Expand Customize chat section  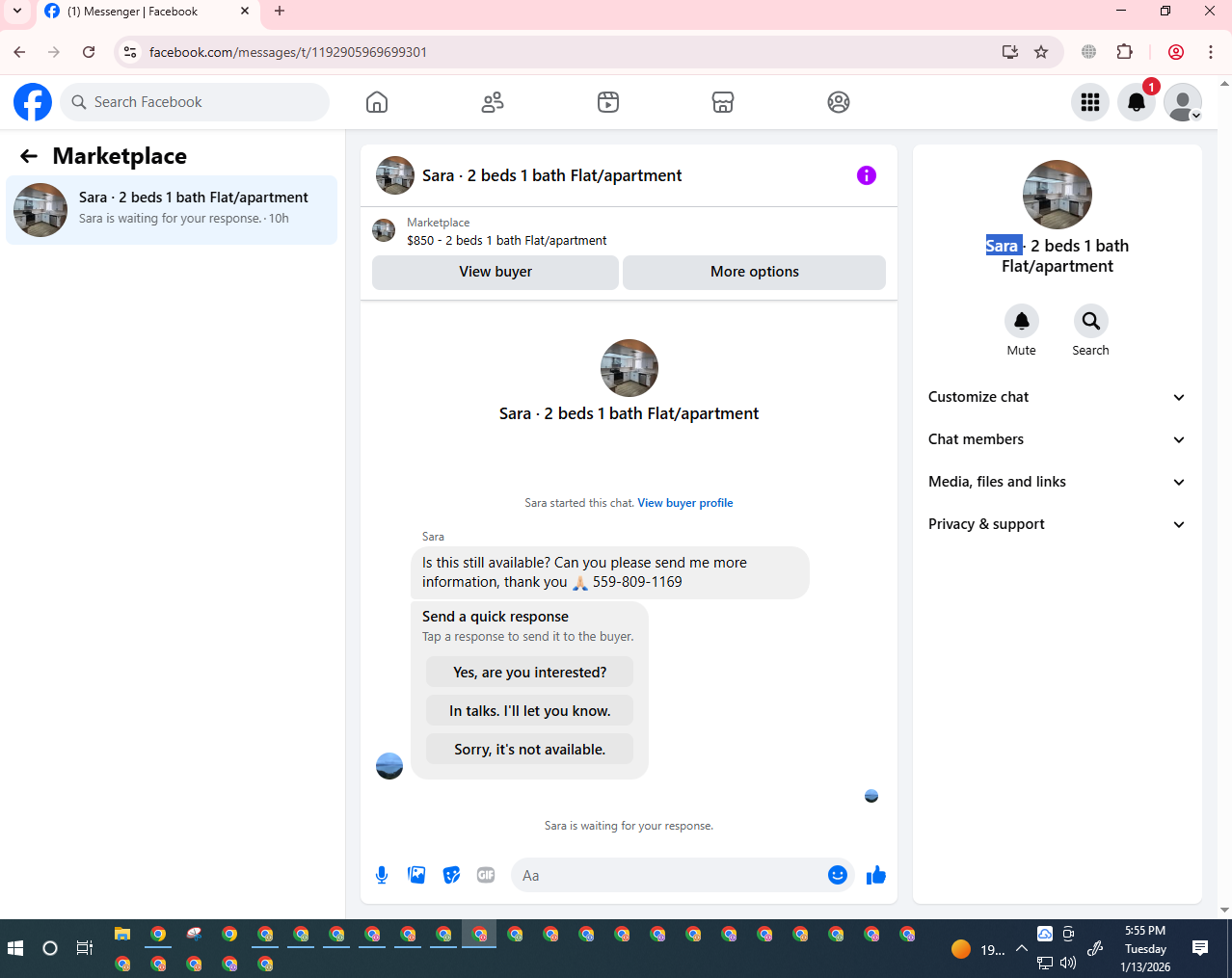(x=1058, y=397)
